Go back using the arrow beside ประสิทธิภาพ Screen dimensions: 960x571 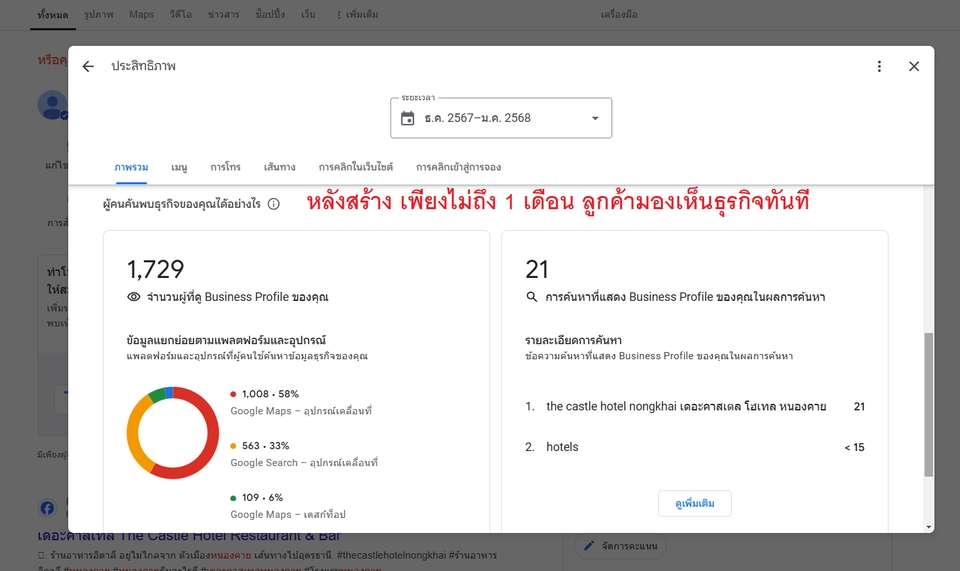[88, 66]
